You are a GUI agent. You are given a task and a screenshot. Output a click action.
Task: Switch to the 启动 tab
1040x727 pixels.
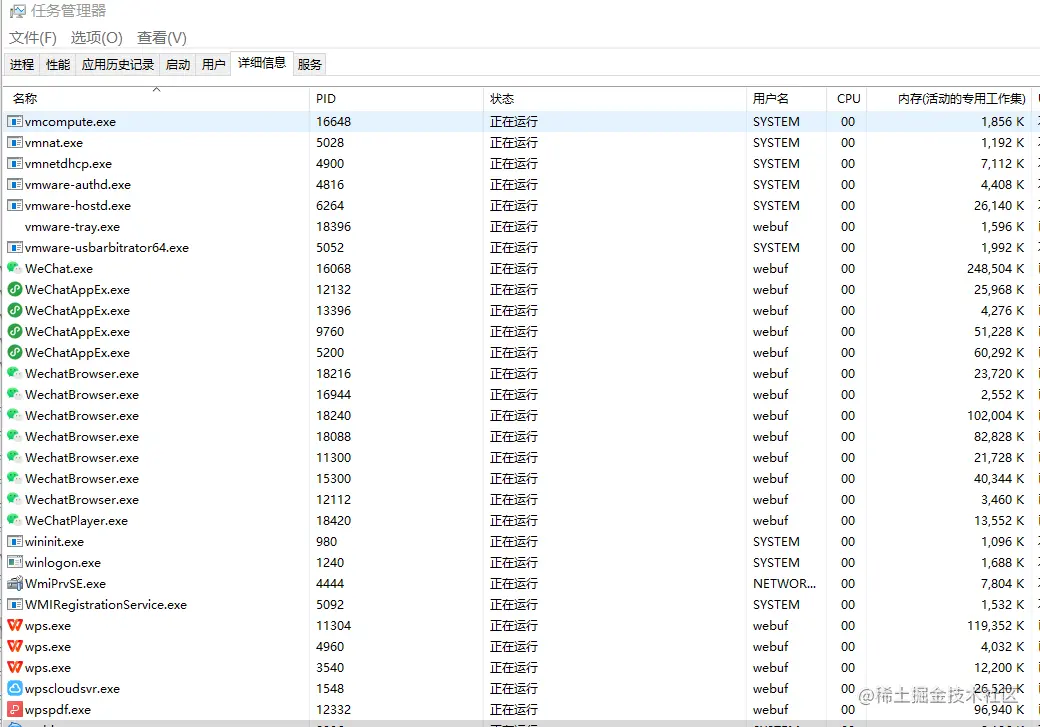tap(178, 64)
